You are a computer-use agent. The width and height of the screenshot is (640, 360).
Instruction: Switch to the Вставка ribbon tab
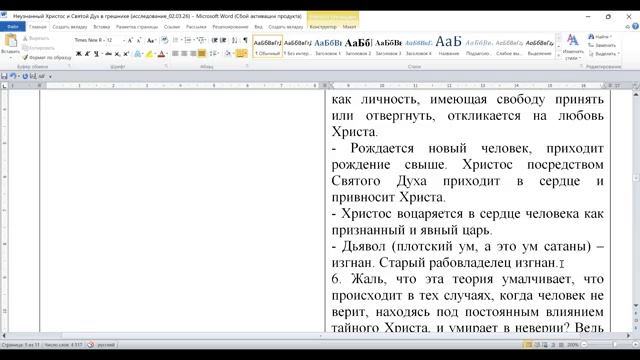(102, 27)
